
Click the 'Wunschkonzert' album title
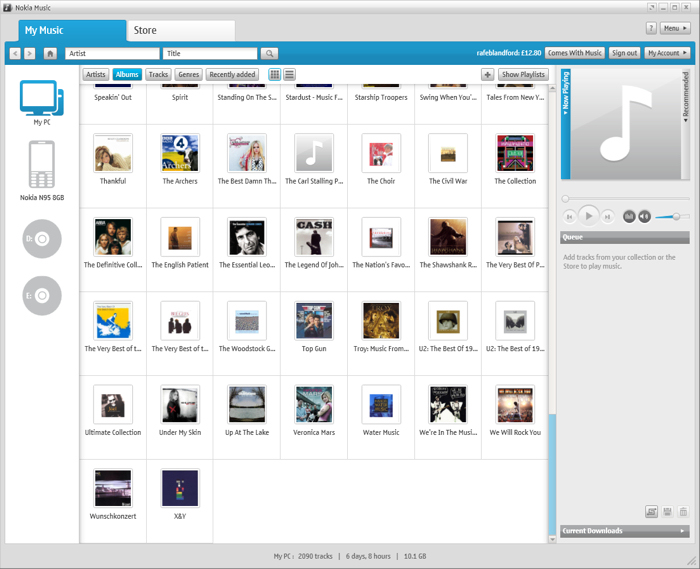click(113, 516)
